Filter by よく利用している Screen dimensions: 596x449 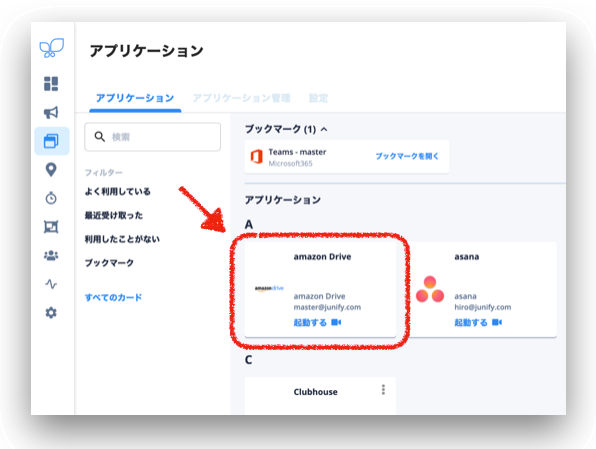117,191
